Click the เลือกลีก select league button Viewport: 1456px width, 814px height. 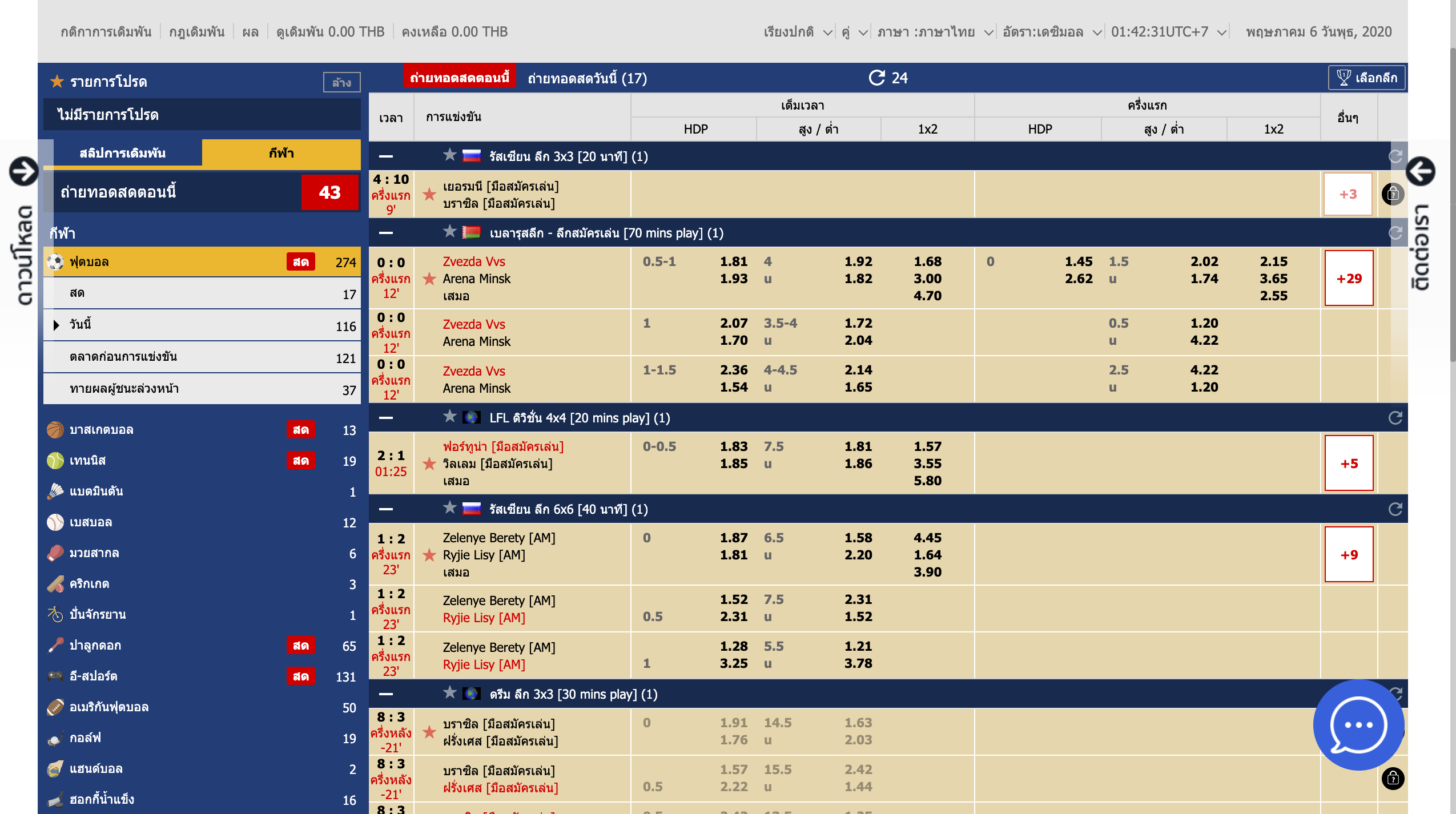click(1367, 78)
